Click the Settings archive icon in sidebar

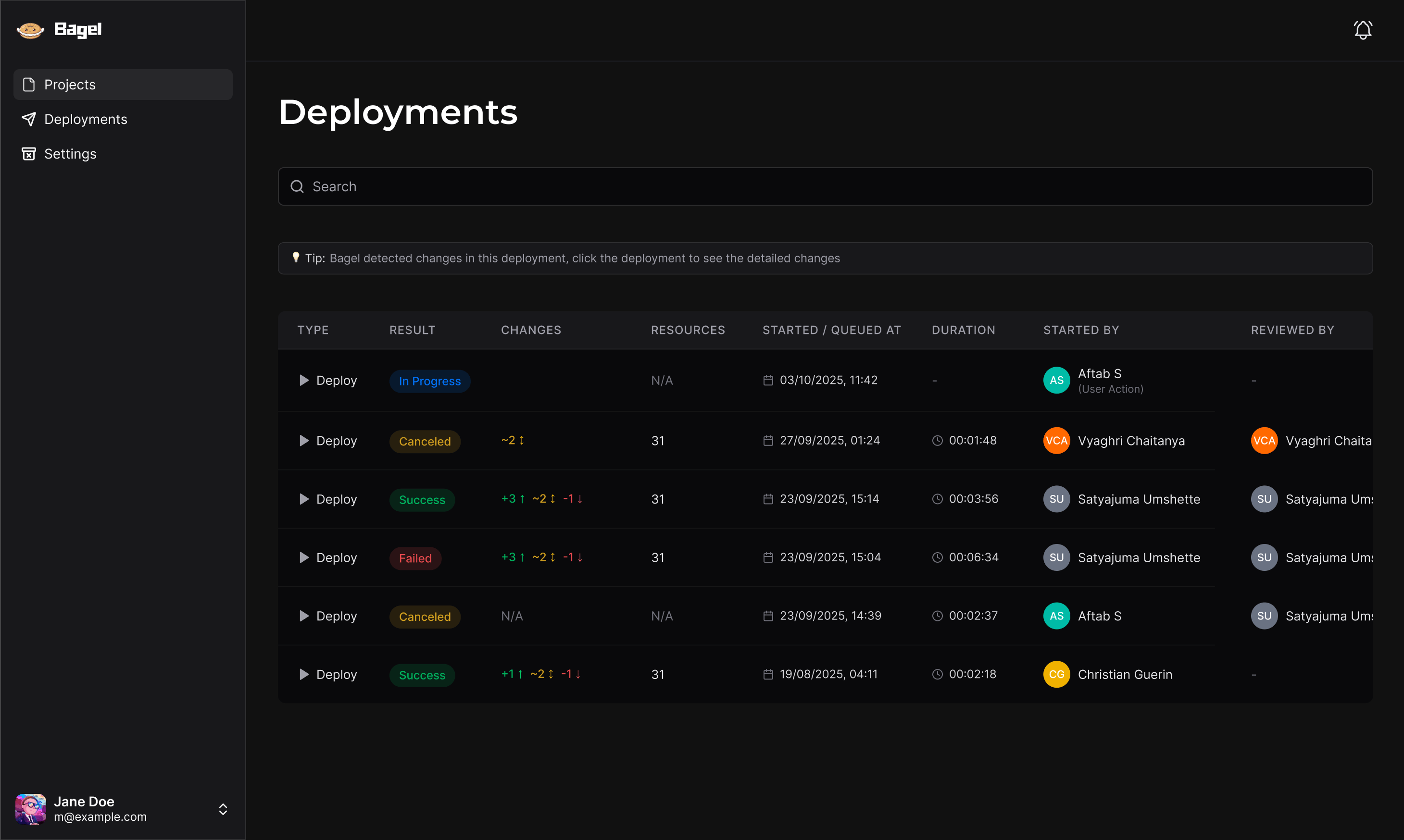[29, 153]
